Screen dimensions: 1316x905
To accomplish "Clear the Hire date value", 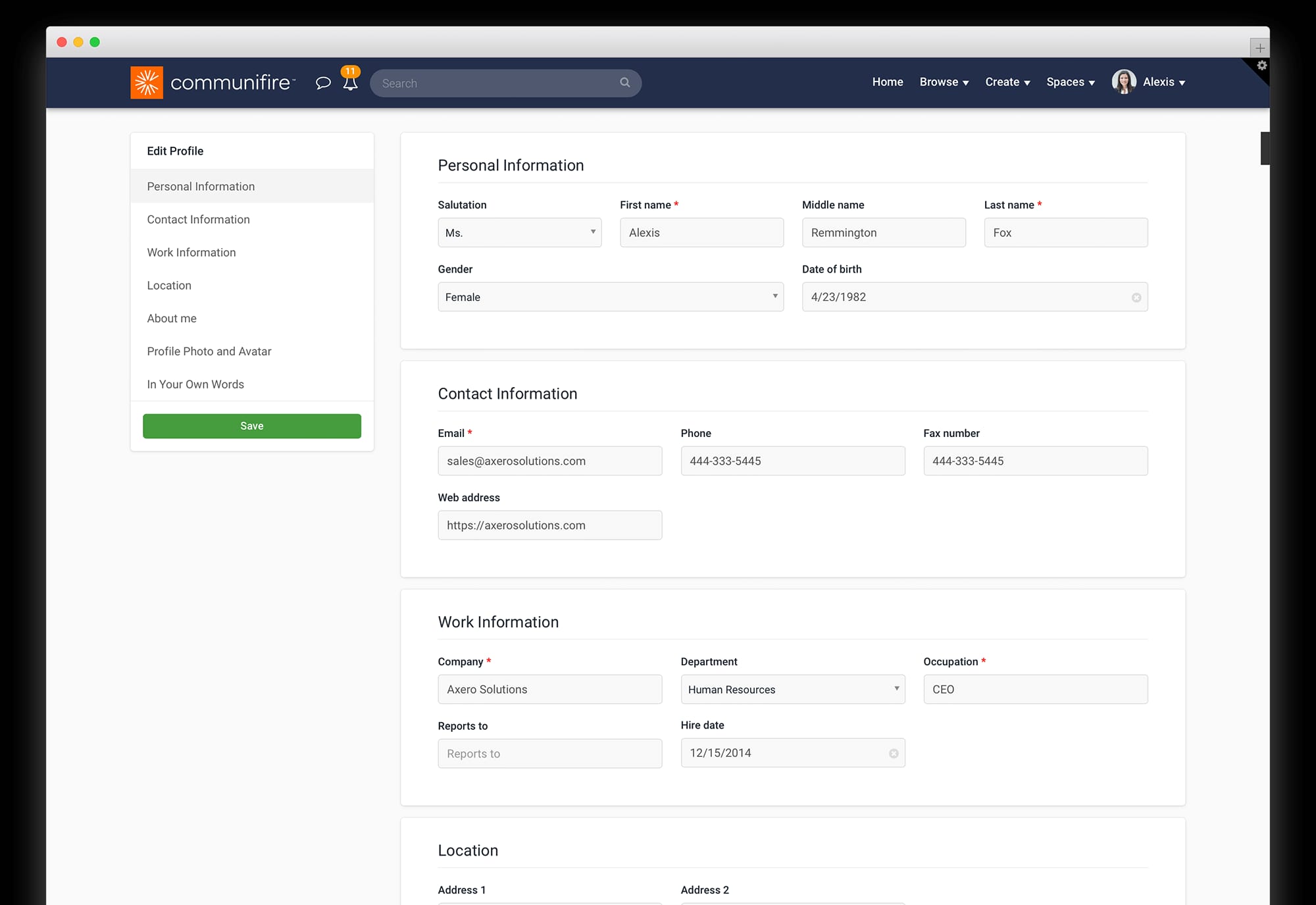I will pos(894,754).
